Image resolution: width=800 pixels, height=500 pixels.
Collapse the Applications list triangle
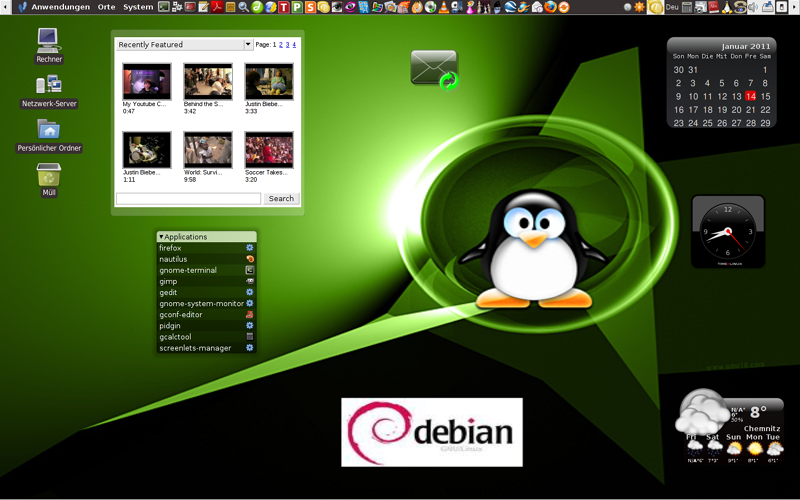tap(161, 237)
